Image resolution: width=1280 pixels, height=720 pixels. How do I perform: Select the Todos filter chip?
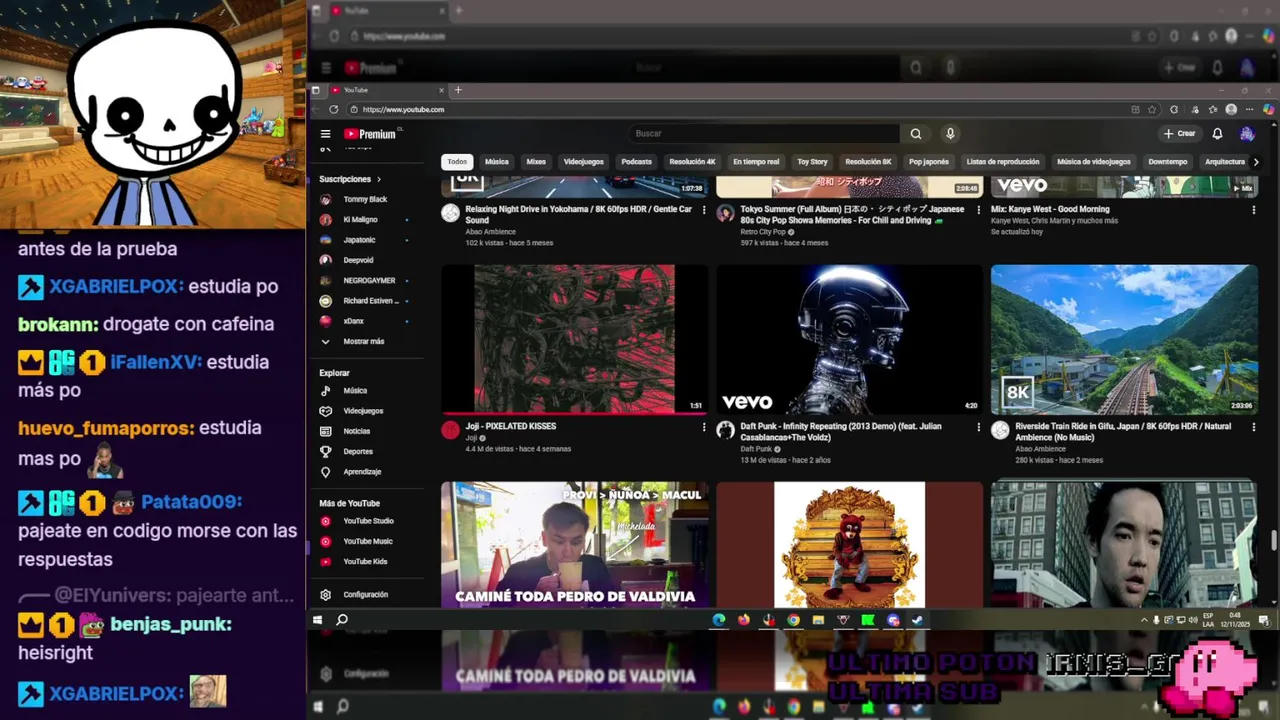457,161
